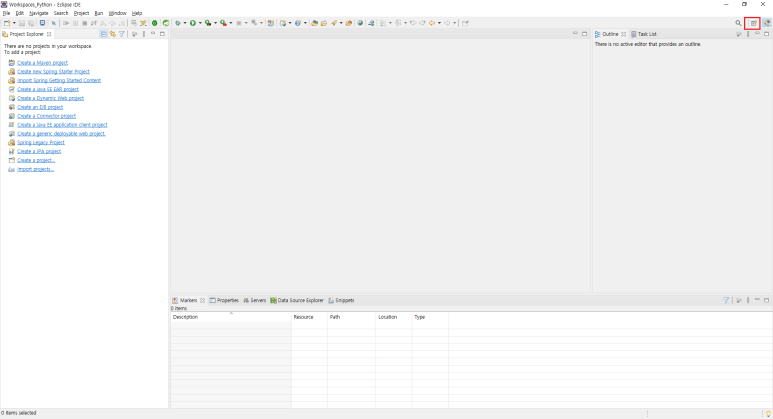This screenshot has height=419, width=773.
Task: Open the Navigate menu
Action: click(38, 13)
